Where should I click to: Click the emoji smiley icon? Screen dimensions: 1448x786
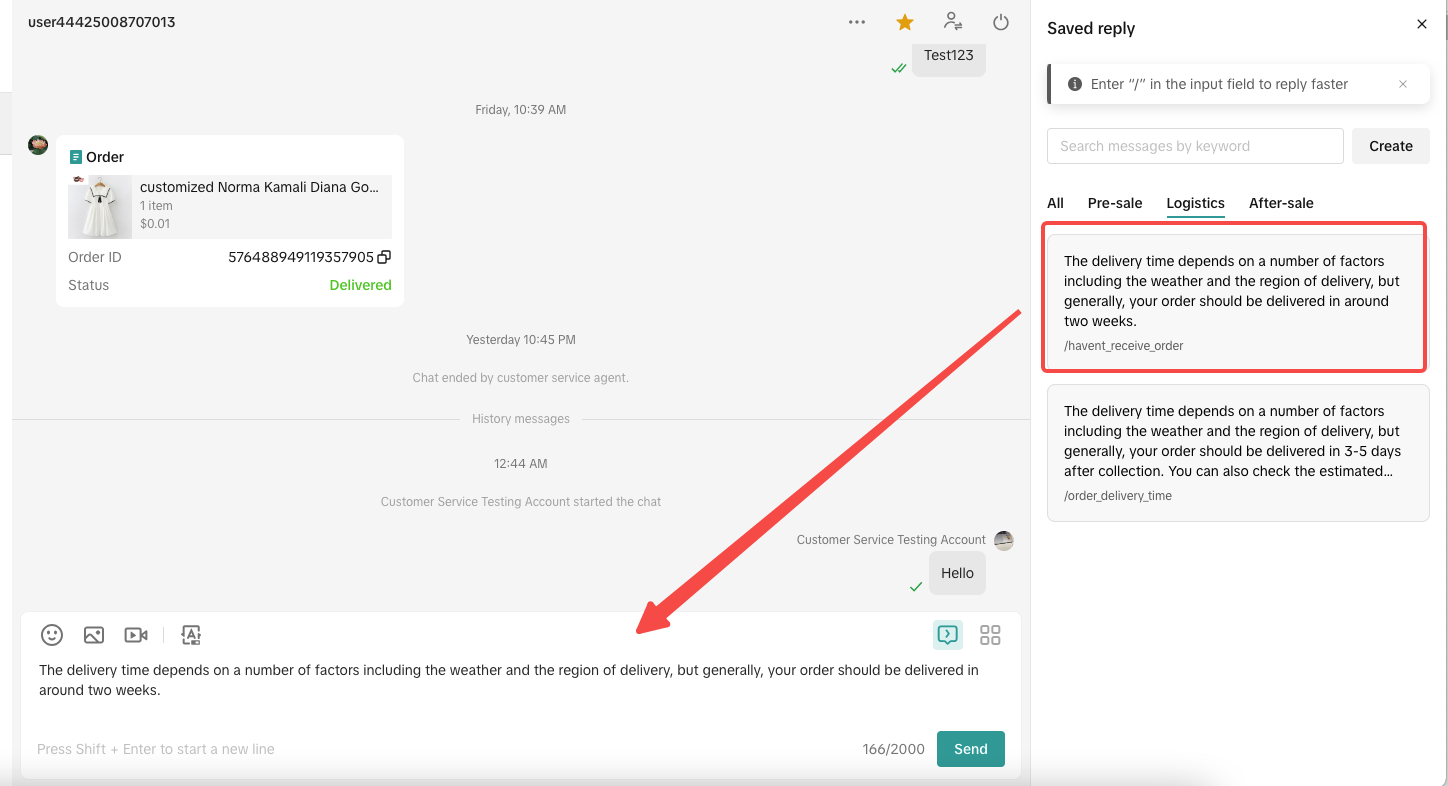(52, 635)
